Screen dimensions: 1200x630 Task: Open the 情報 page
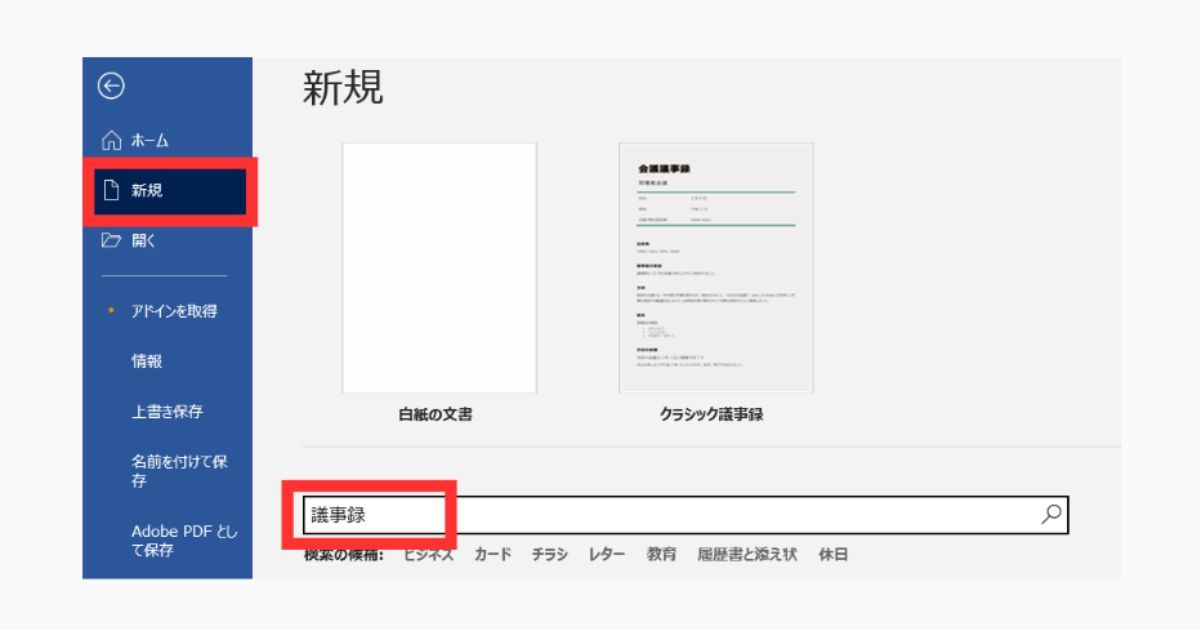[x=147, y=361]
